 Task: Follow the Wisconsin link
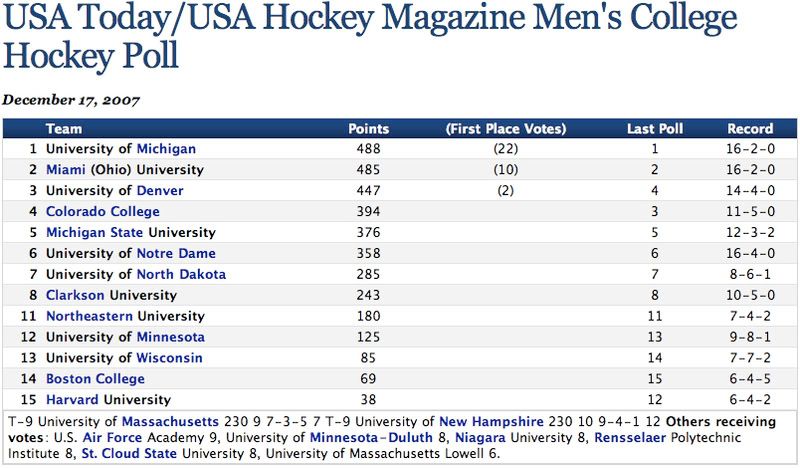pos(170,359)
